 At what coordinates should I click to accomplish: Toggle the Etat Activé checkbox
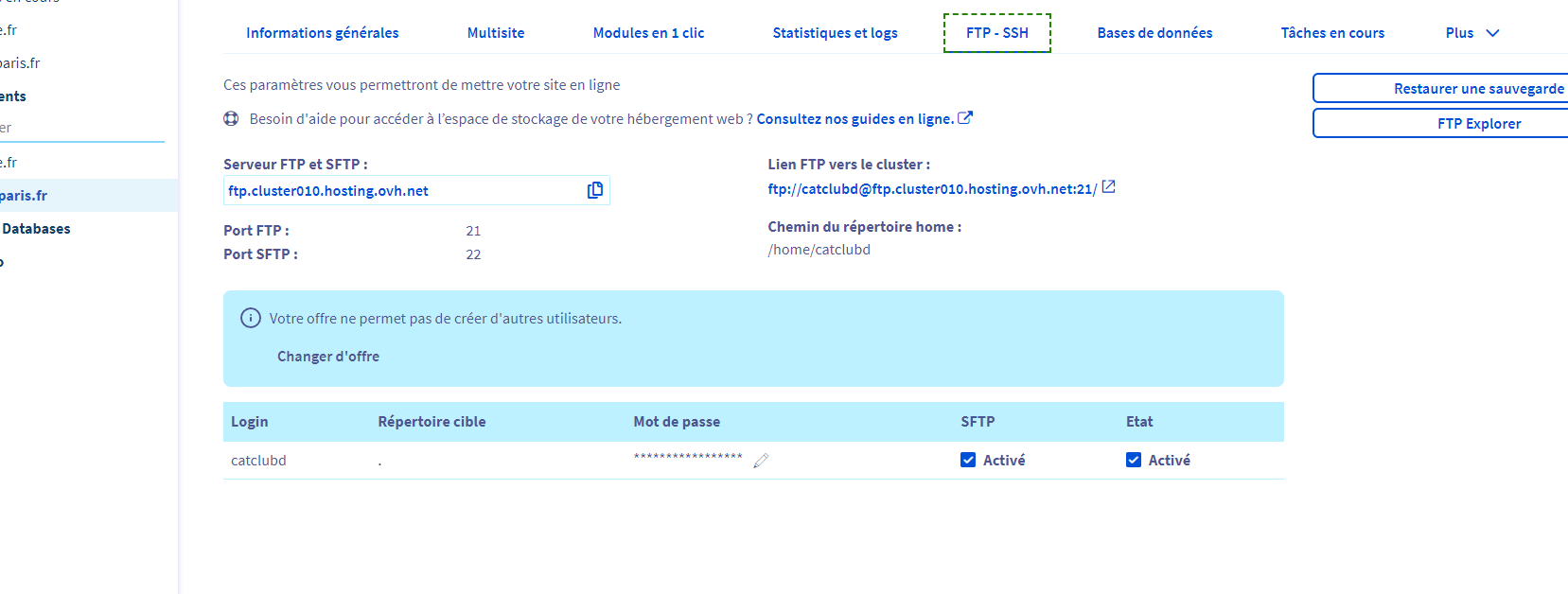pos(1134,460)
